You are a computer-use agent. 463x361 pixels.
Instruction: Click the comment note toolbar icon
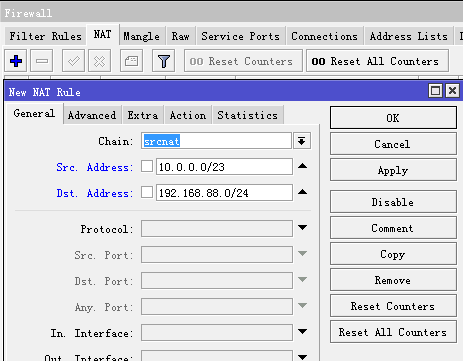pos(131,61)
